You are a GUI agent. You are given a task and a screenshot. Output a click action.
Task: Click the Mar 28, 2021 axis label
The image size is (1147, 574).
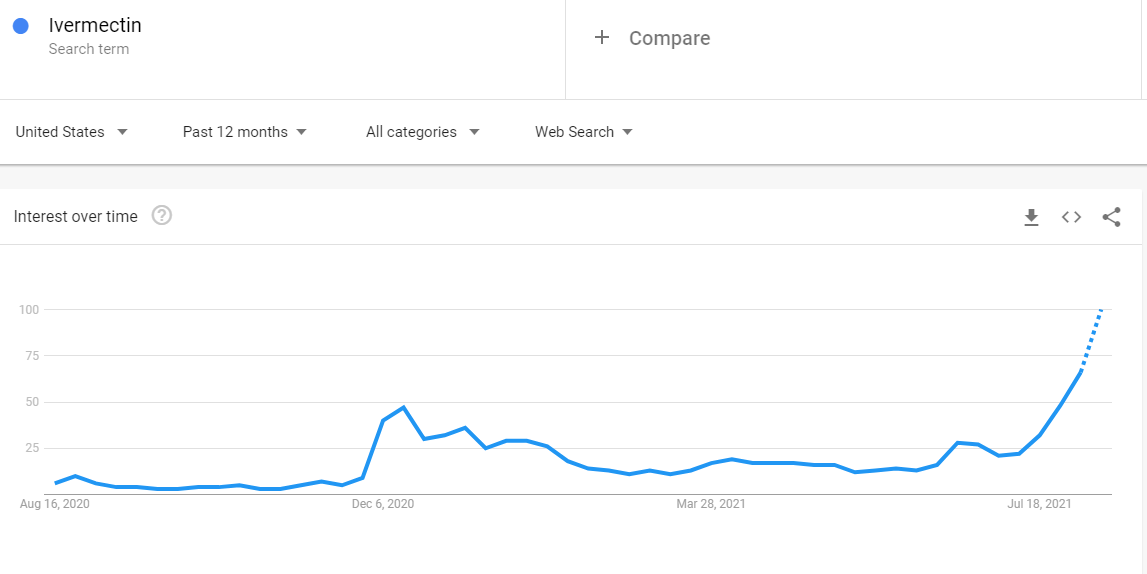click(711, 504)
